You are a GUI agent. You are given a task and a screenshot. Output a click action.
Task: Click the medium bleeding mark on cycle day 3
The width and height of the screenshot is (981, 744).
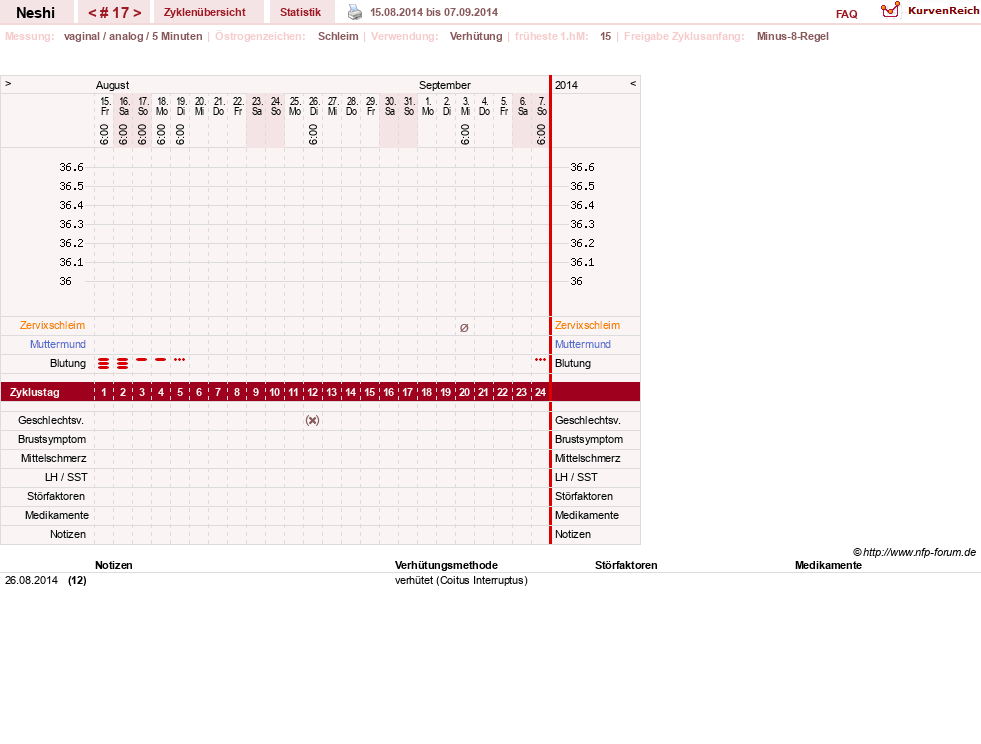pyautogui.click(x=142, y=359)
